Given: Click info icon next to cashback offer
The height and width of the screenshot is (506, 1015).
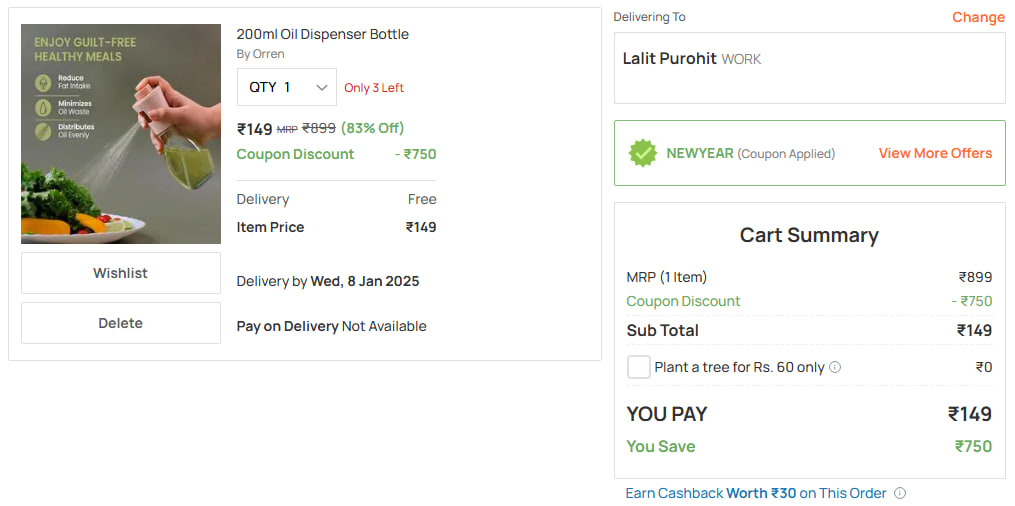Looking at the screenshot, I should [x=900, y=493].
